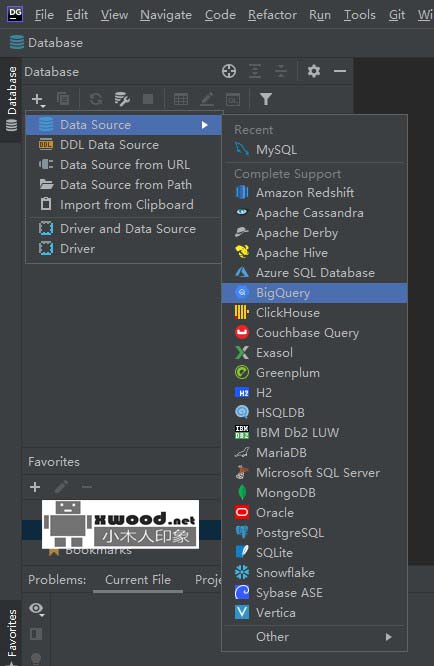Click the Favorites remove minus icon
434x666 pixels.
point(87,487)
